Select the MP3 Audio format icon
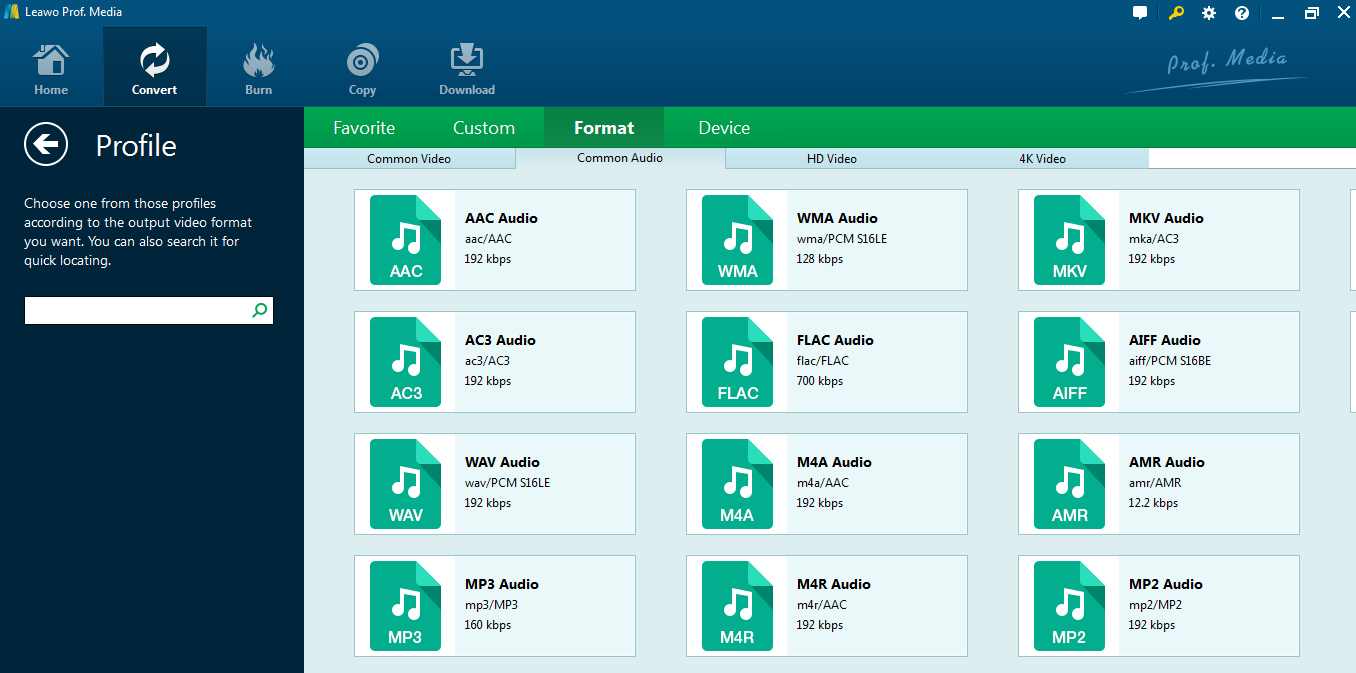1356x673 pixels. (x=405, y=606)
